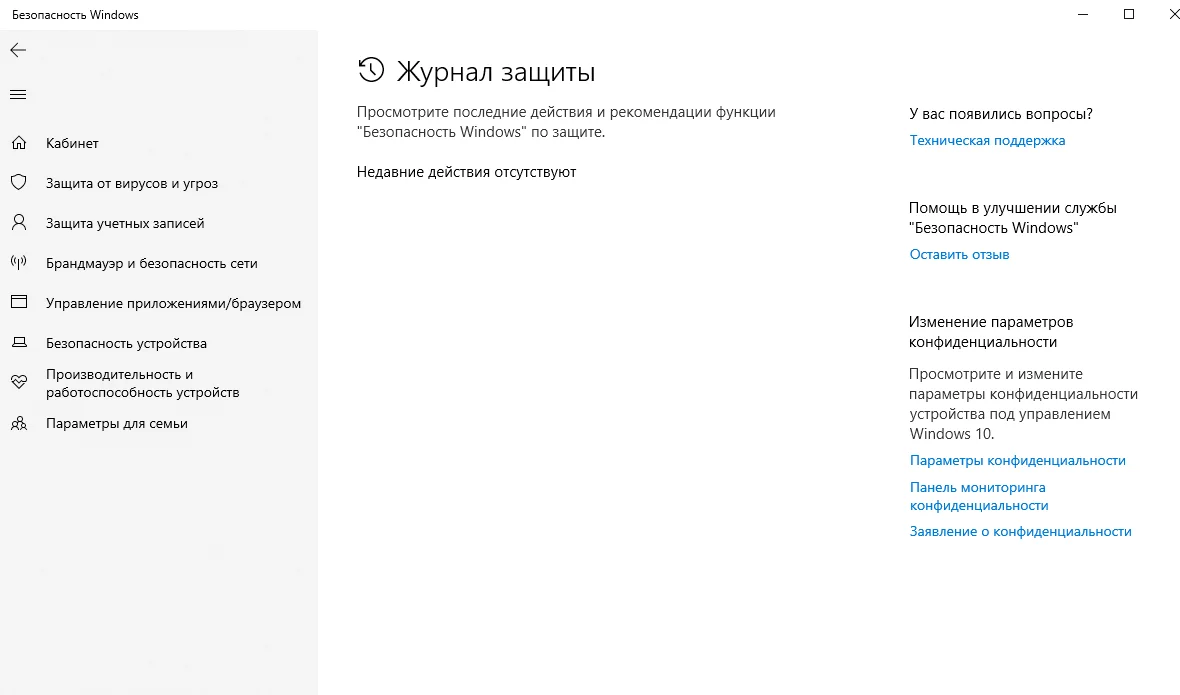Follow the Техническая поддержка link

click(x=987, y=141)
